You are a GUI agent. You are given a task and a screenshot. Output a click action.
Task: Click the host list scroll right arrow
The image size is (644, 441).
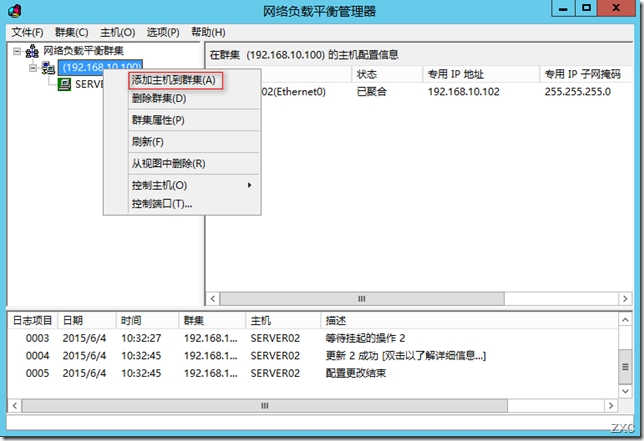pos(625,299)
